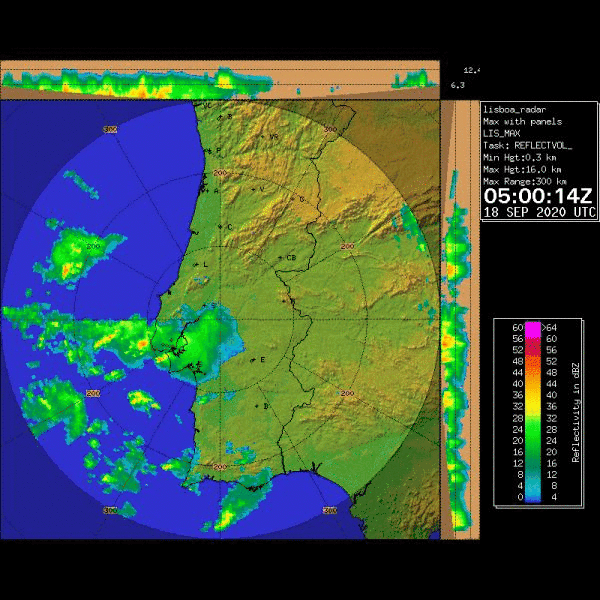Screen dimensions: 600x600
Task: Click the 'Reflectivity in dBZ' legend title
Action: [575, 412]
